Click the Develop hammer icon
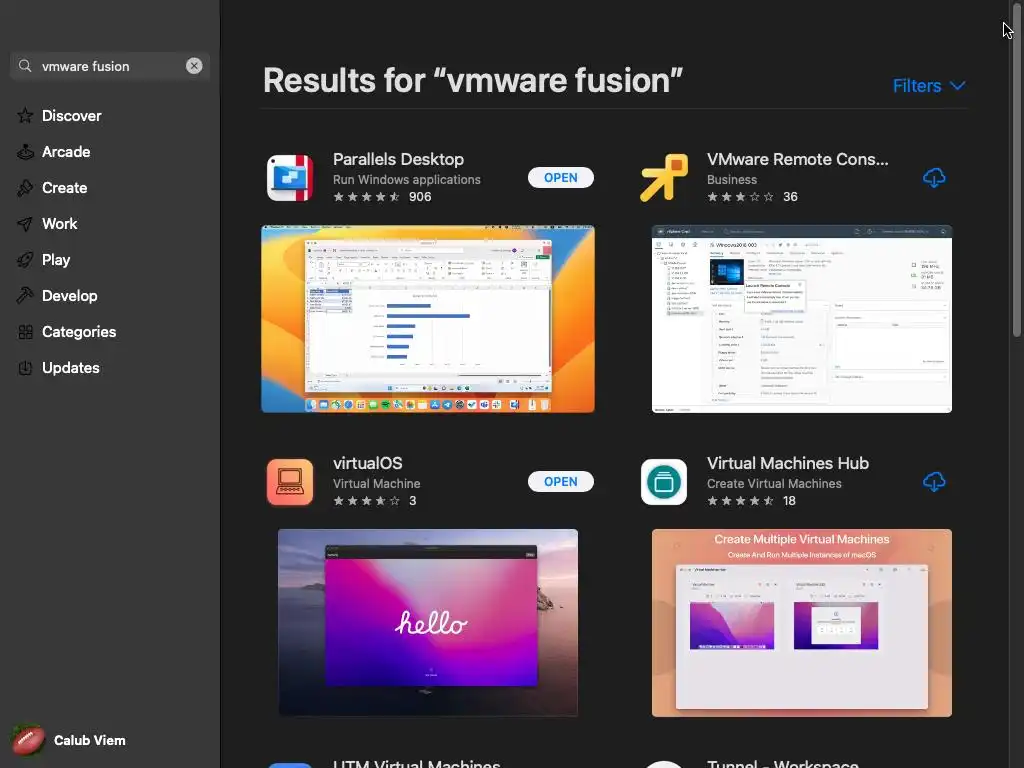The height and width of the screenshot is (768, 1024). pyautogui.click(x=25, y=296)
